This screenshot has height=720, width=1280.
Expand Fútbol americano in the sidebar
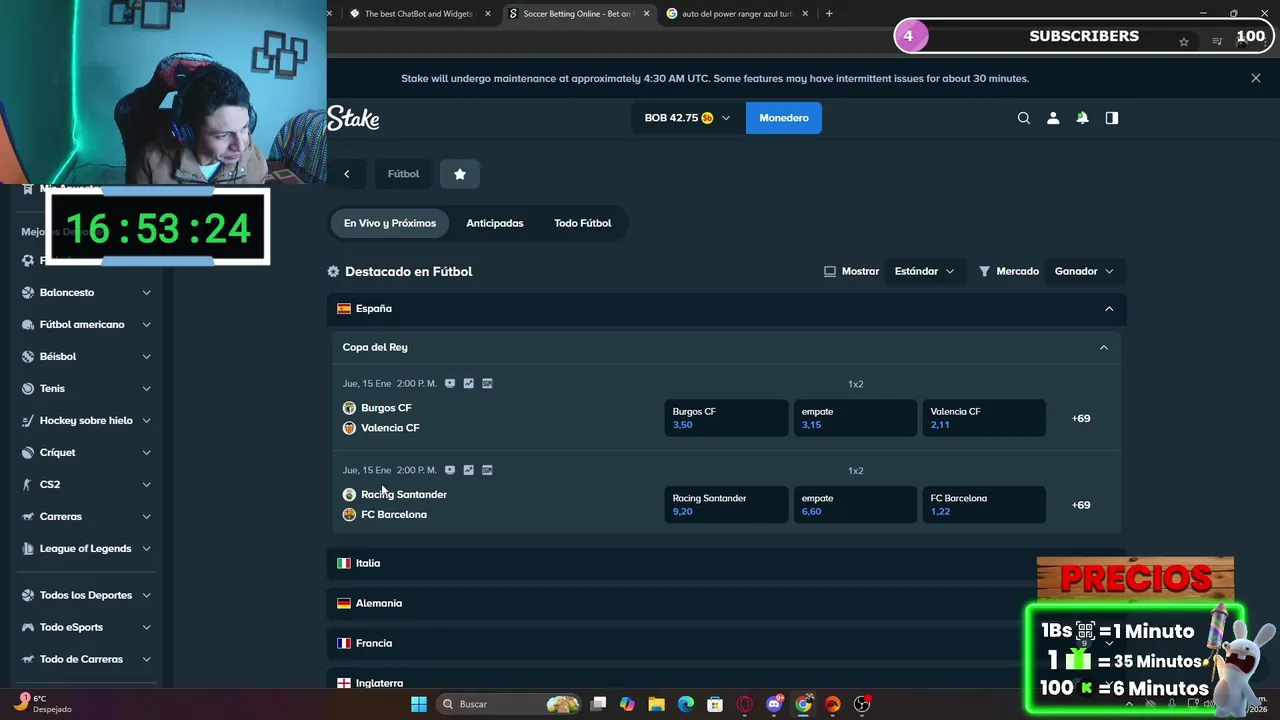(x=146, y=325)
